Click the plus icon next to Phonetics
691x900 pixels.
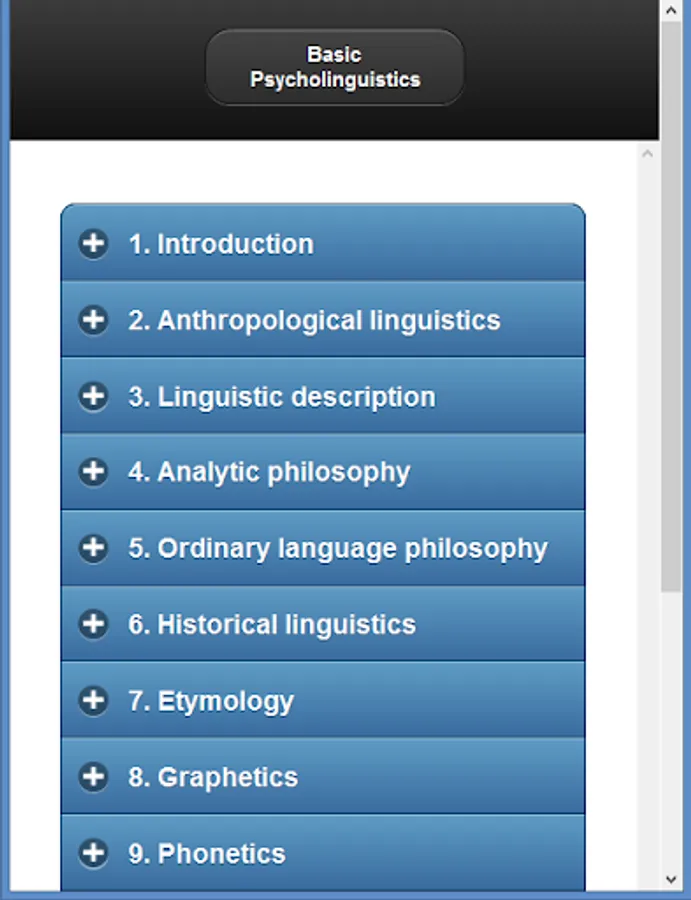click(93, 853)
